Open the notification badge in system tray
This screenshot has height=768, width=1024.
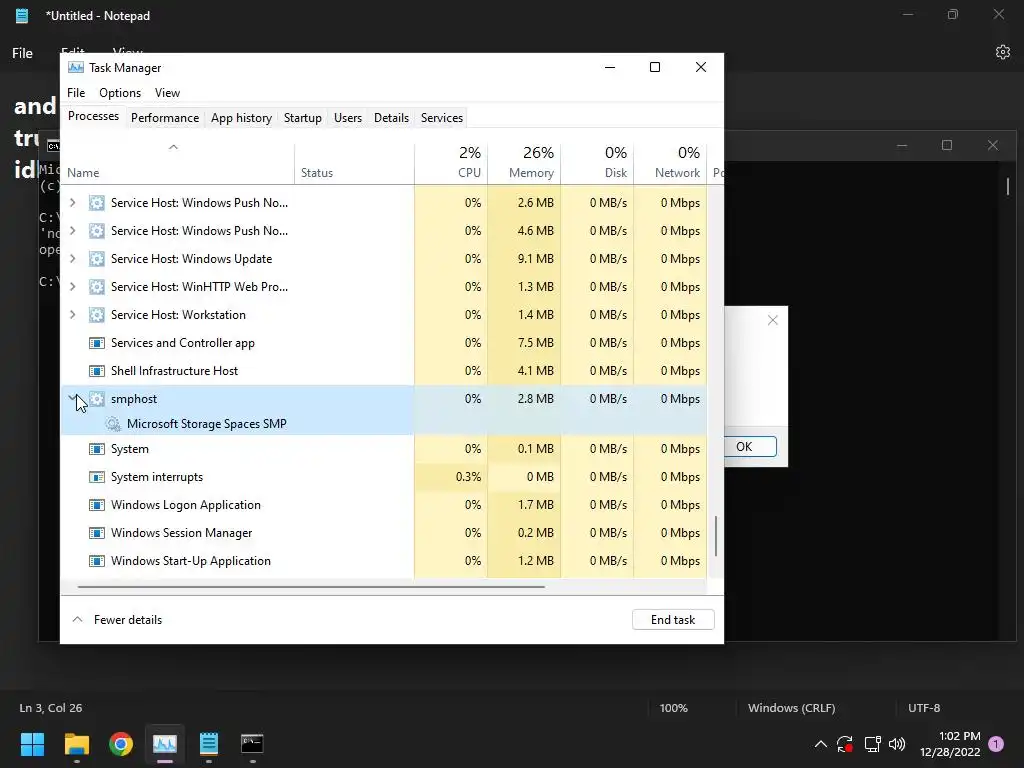tap(996, 744)
